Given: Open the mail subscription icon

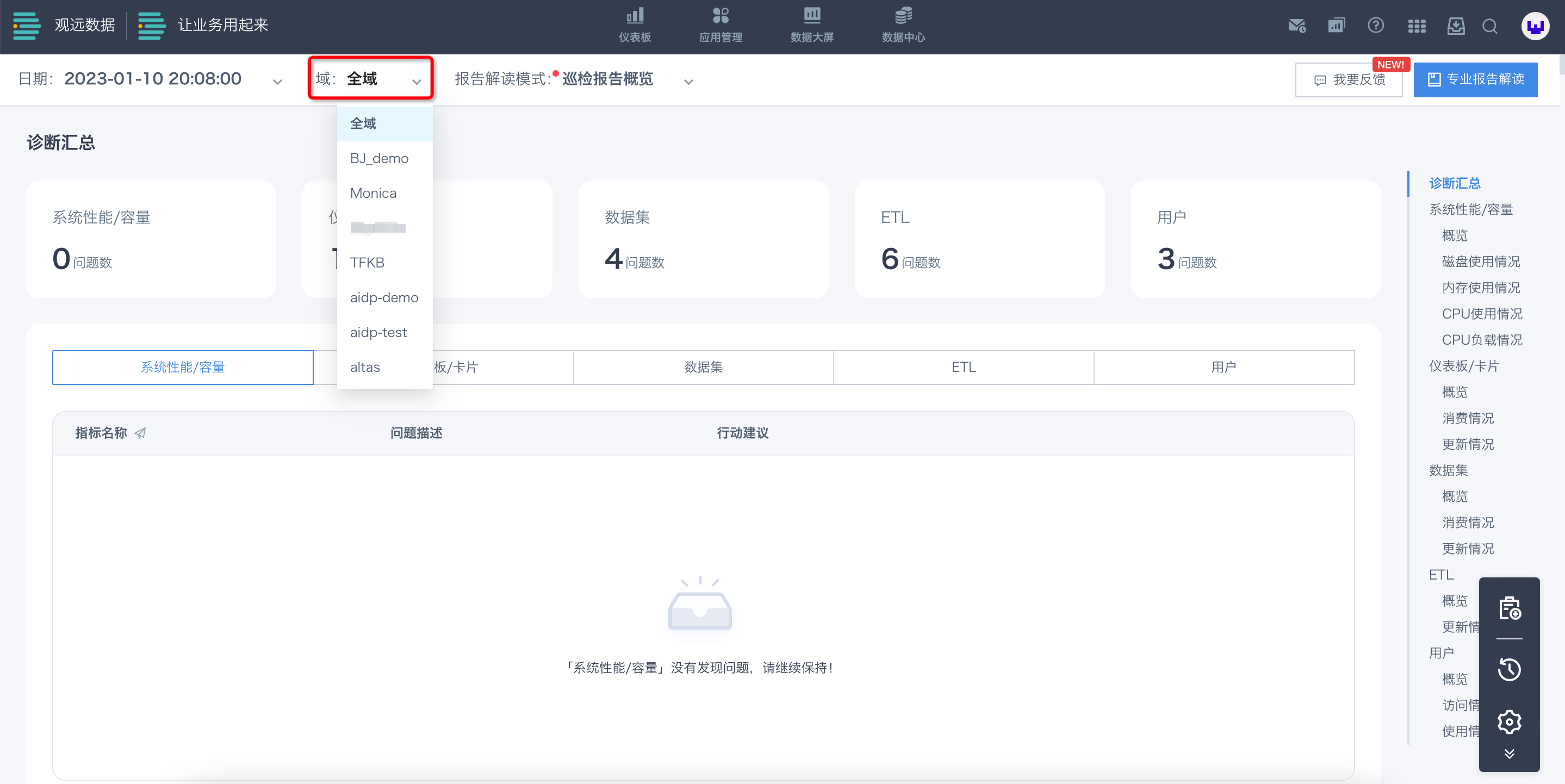Looking at the screenshot, I should 1296,26.
